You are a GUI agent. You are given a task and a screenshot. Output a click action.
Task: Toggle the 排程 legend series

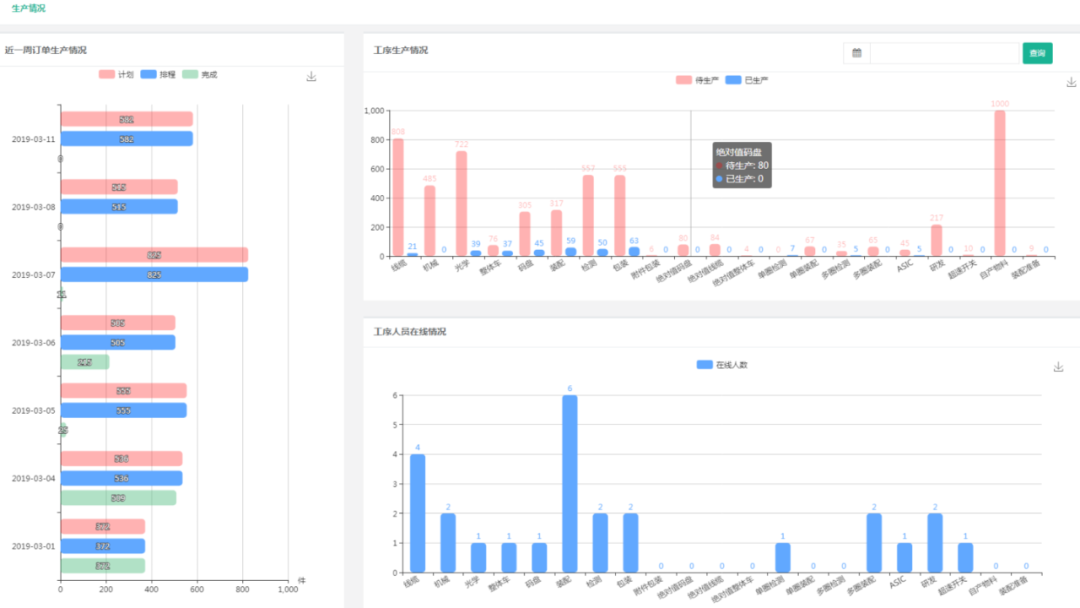tap(158, 74)
